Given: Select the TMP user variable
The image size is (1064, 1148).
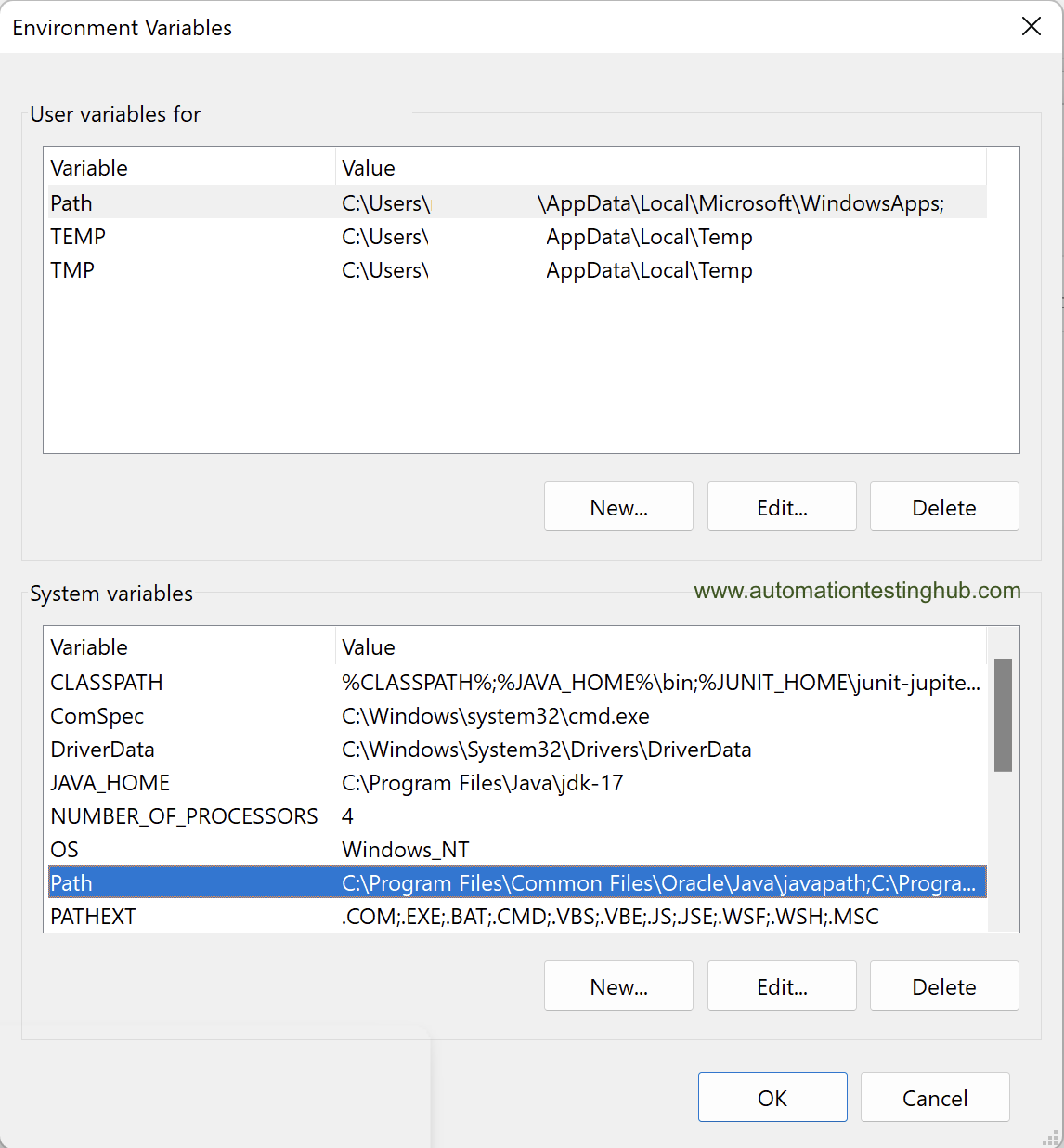Looking at the screenshot, I should 517,269.
